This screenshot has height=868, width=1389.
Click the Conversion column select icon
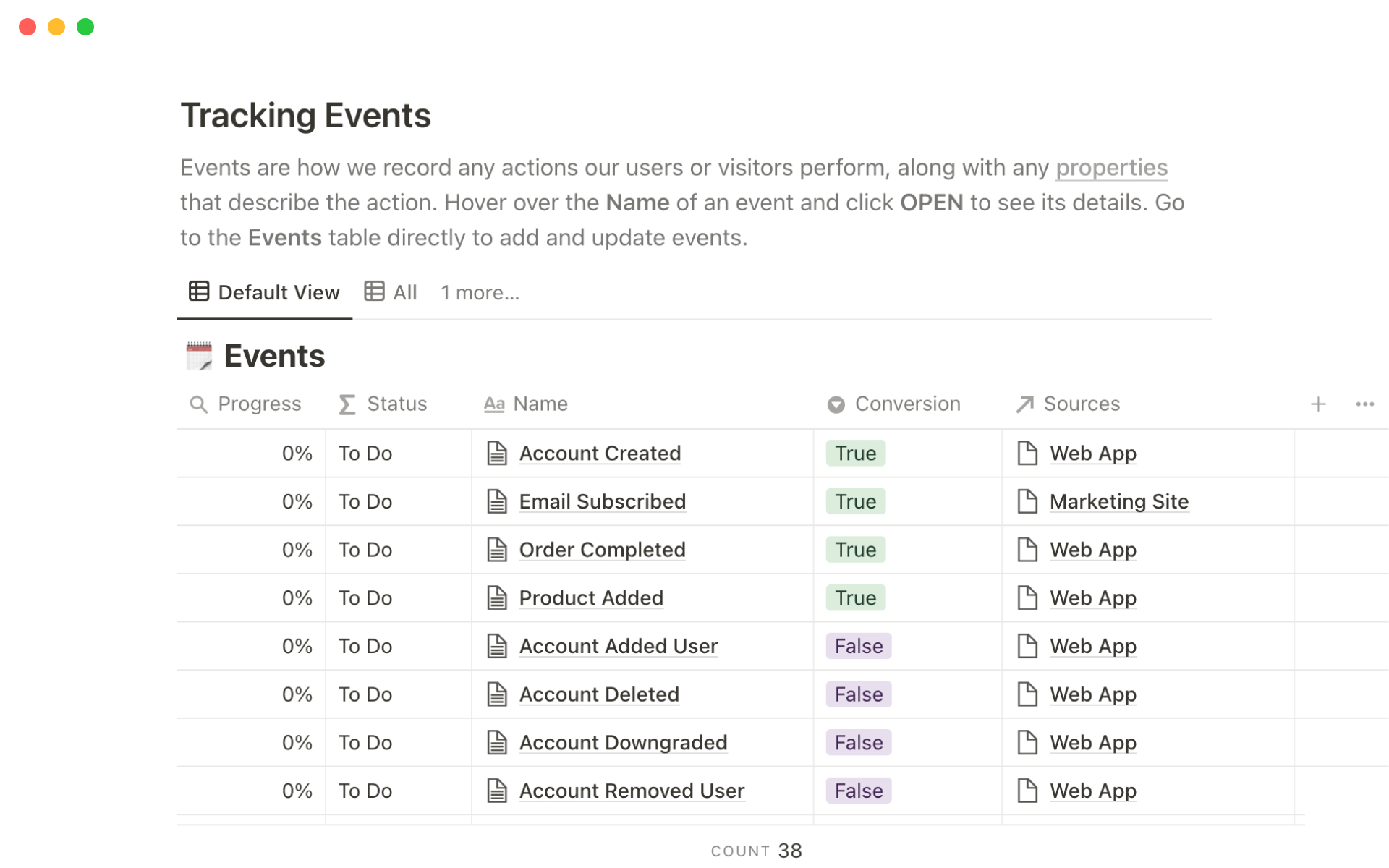pyautogui.click(x=836, y=404)
